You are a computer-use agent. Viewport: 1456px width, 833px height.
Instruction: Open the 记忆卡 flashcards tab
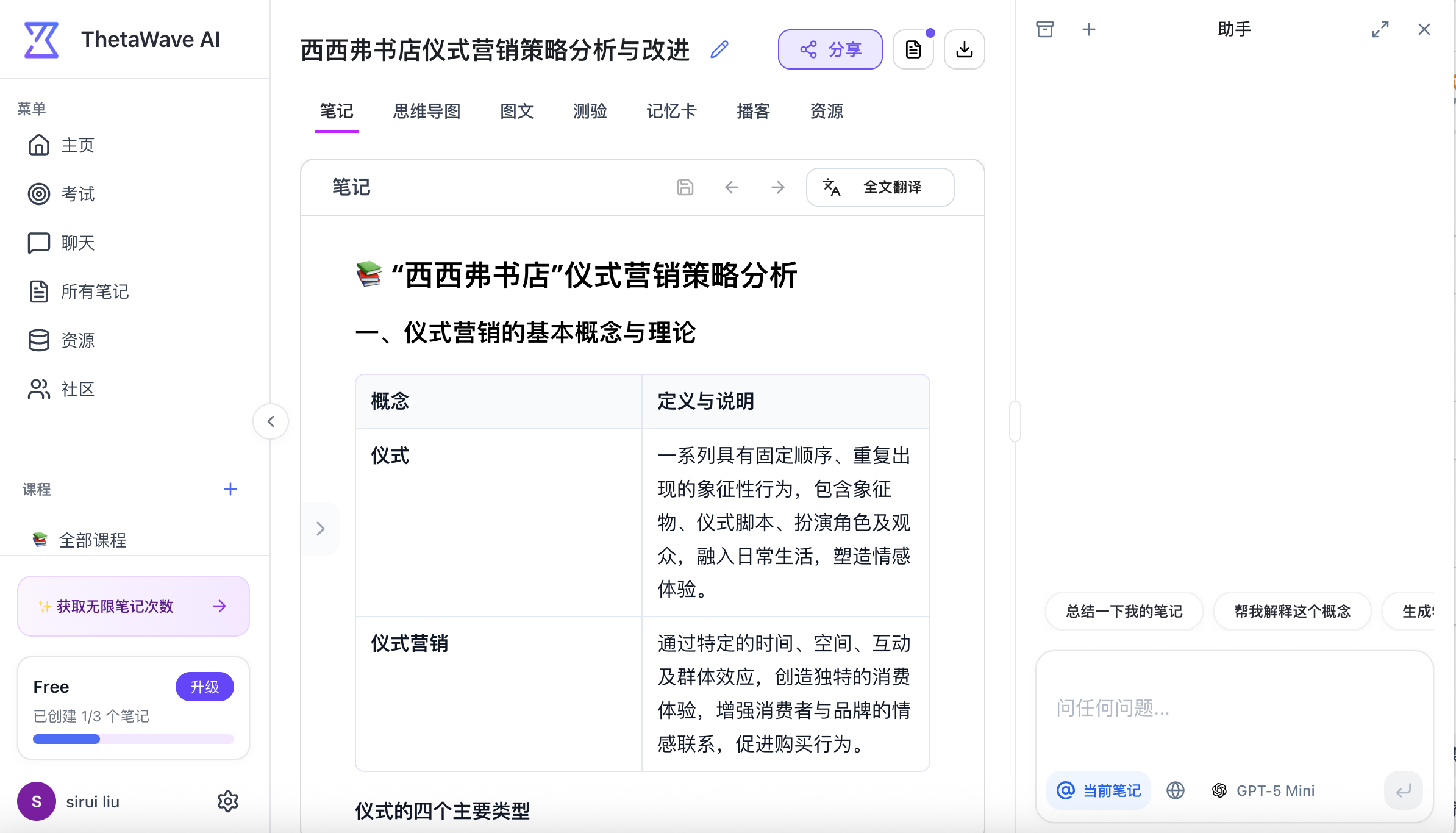(x=671, y=112)
